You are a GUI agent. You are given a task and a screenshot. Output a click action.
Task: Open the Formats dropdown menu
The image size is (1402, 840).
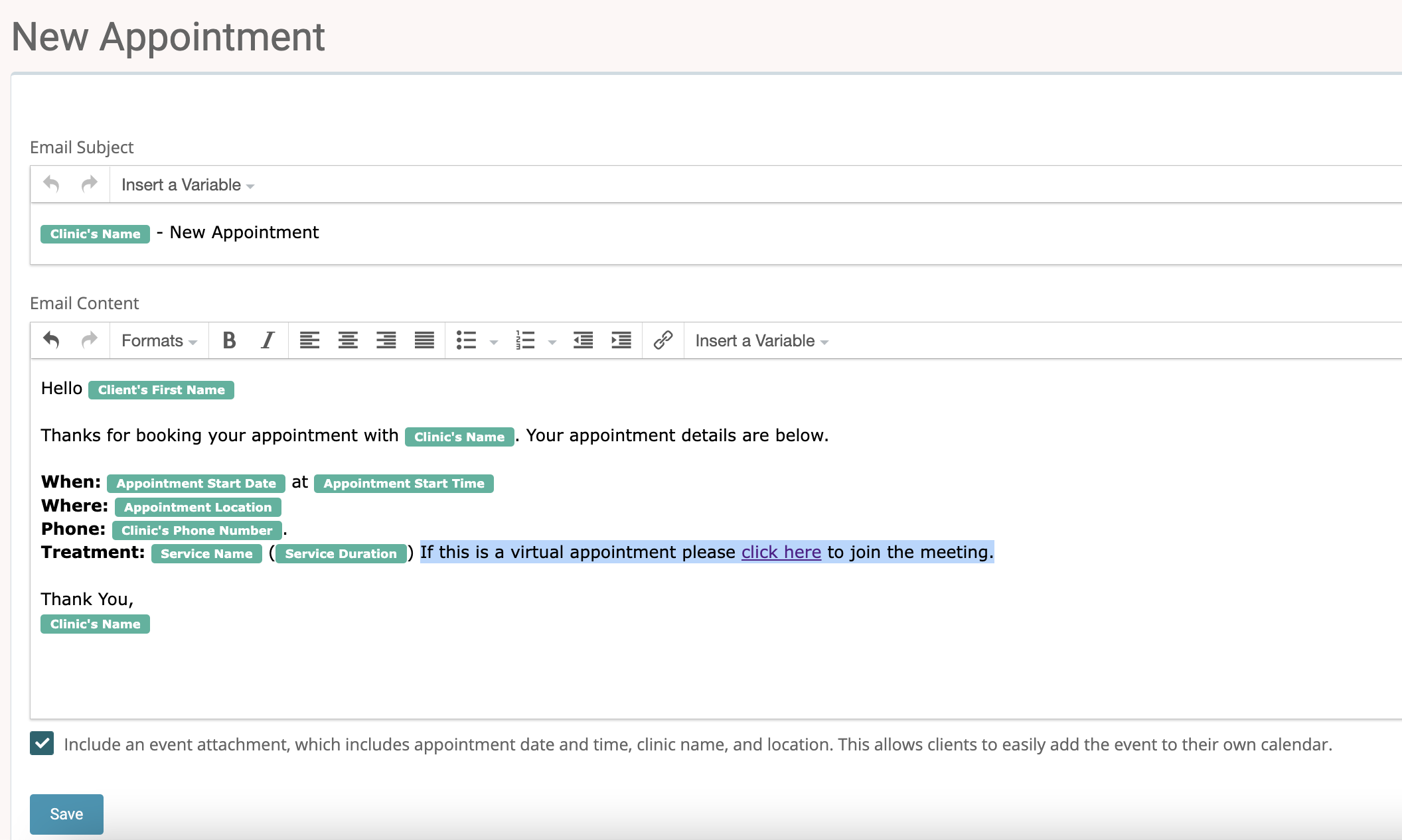click(159, 340)
